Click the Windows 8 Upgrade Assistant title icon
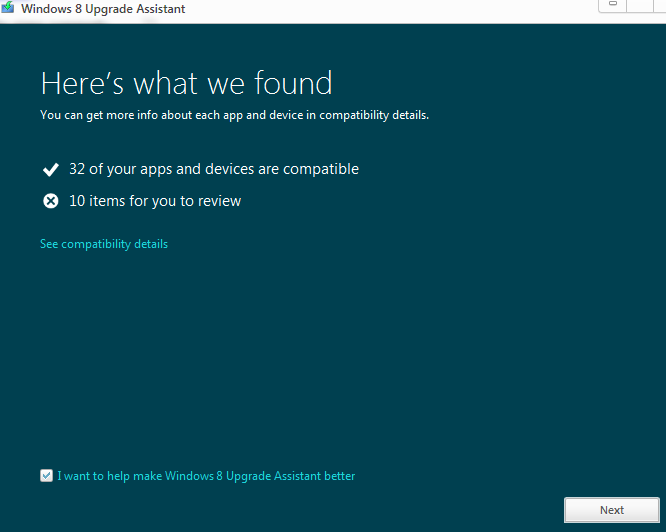This screenshot has width=666, height=532. [8, 7]
